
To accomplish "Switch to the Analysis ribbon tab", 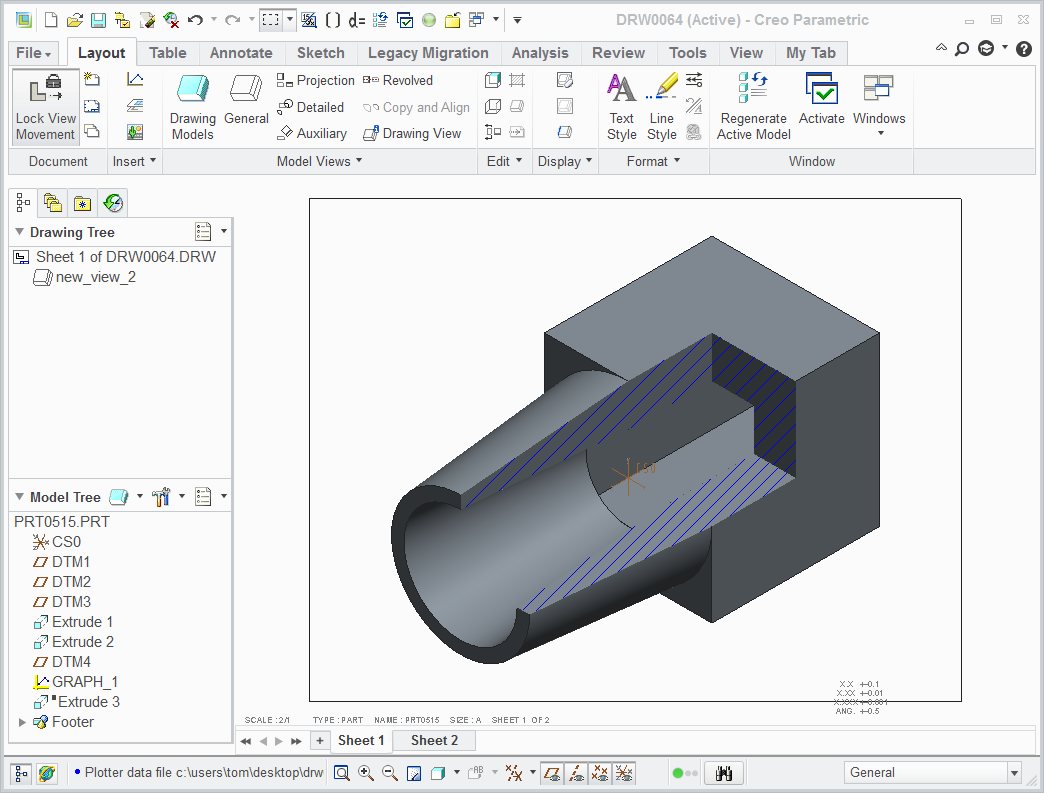I will pyautogui.click(x=540, y=53).
